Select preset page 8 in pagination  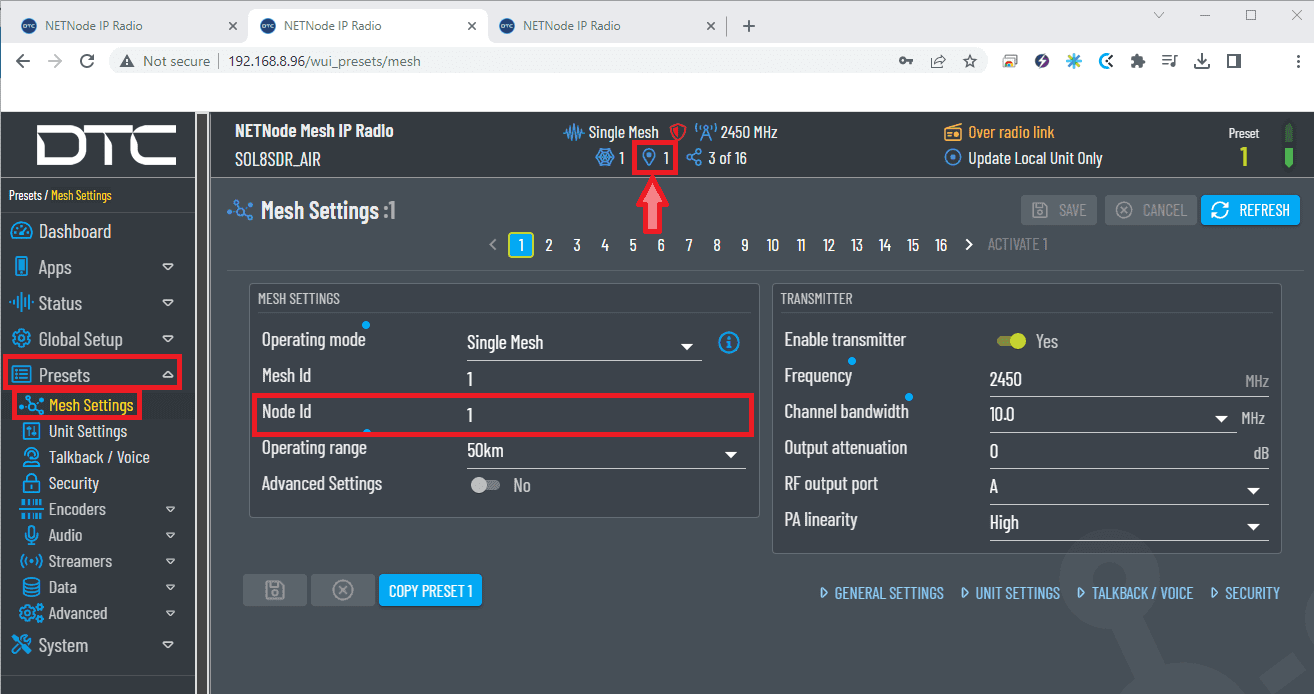tap(717, 245)
